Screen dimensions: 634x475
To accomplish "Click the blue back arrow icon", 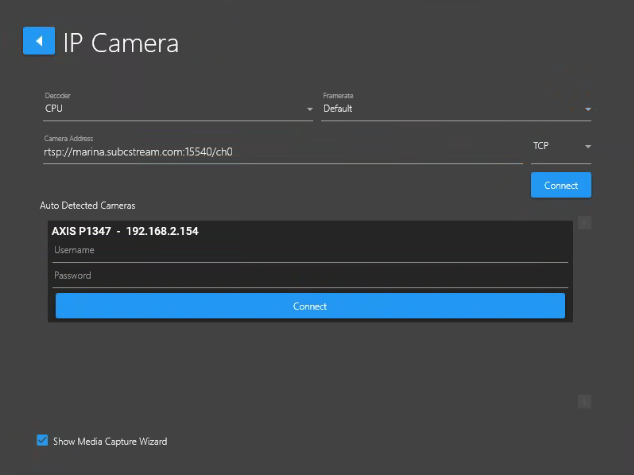I will click(39, 41).
